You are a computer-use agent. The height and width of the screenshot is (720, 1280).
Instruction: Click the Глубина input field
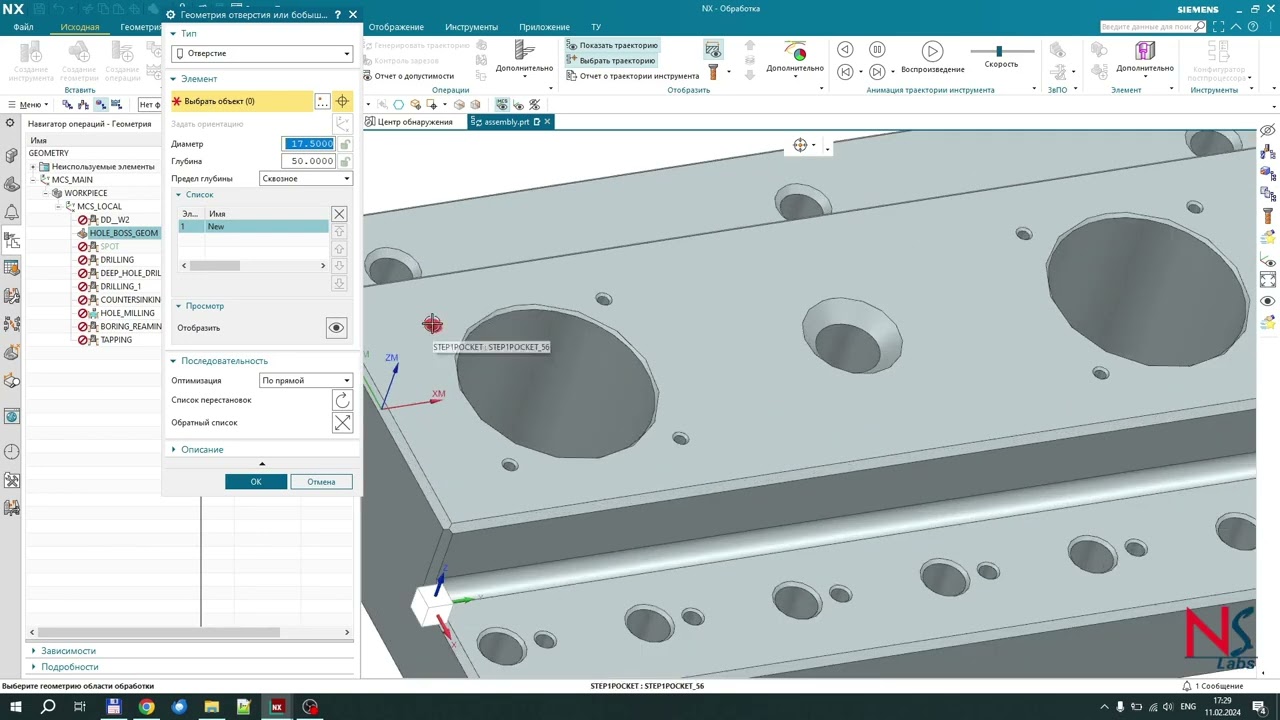click(310, 161)
